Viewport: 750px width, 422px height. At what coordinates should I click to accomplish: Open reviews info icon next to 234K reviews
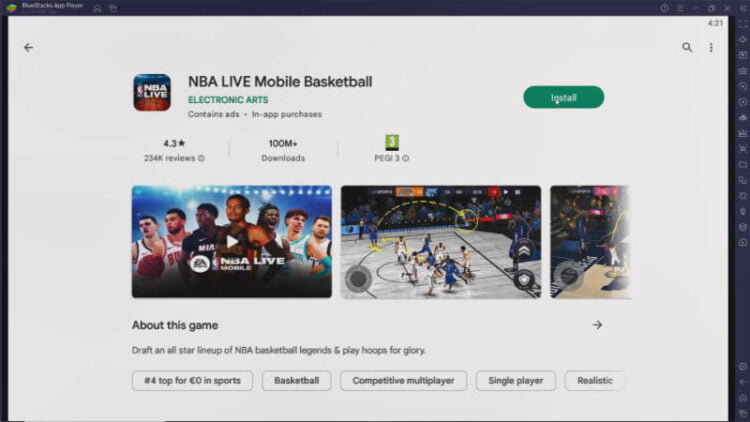pyautogui.click(x=201, y=158)
